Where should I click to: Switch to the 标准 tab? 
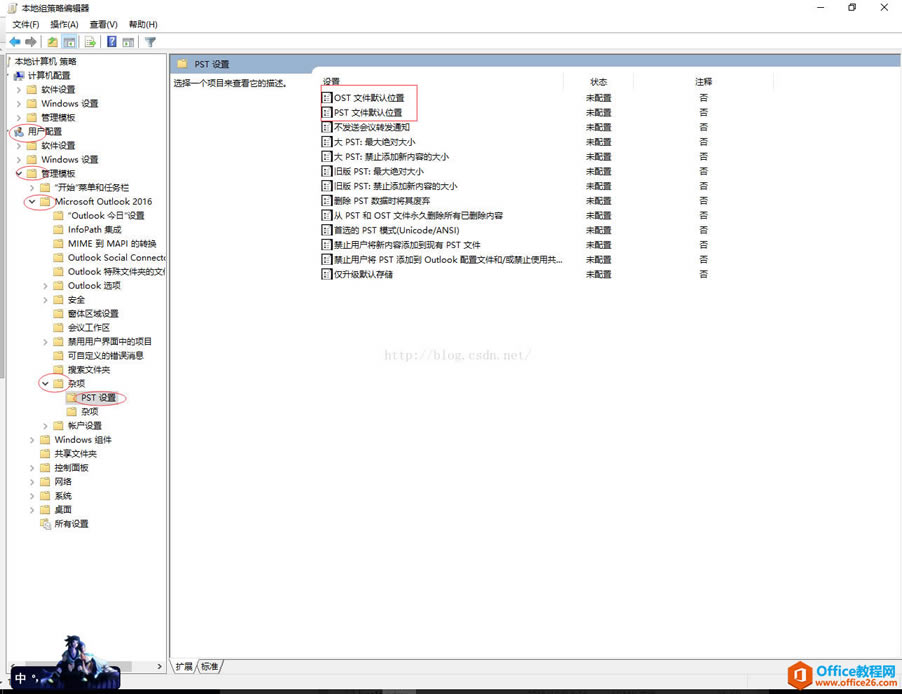[x=209, y=666]
